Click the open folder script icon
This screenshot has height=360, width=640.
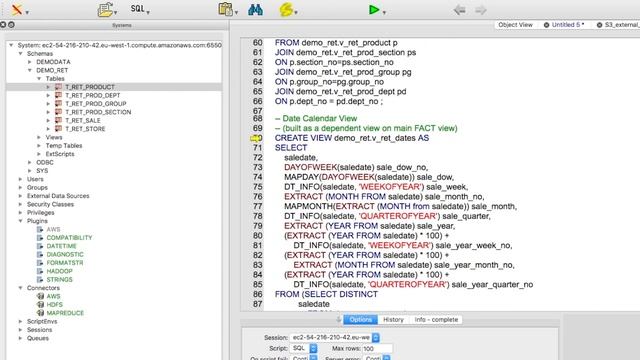[x=105, y=9]
